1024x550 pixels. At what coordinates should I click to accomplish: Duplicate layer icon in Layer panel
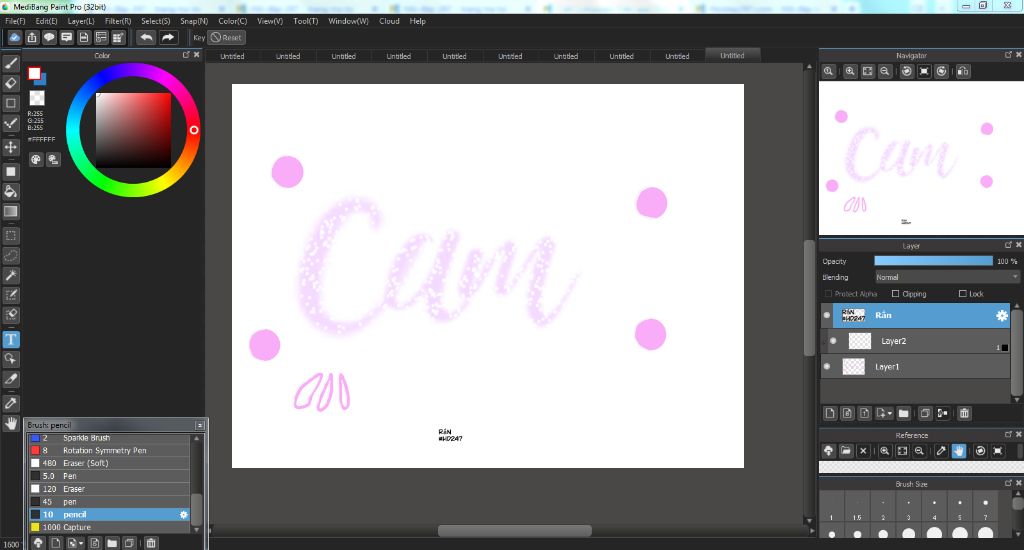(925, 413)
